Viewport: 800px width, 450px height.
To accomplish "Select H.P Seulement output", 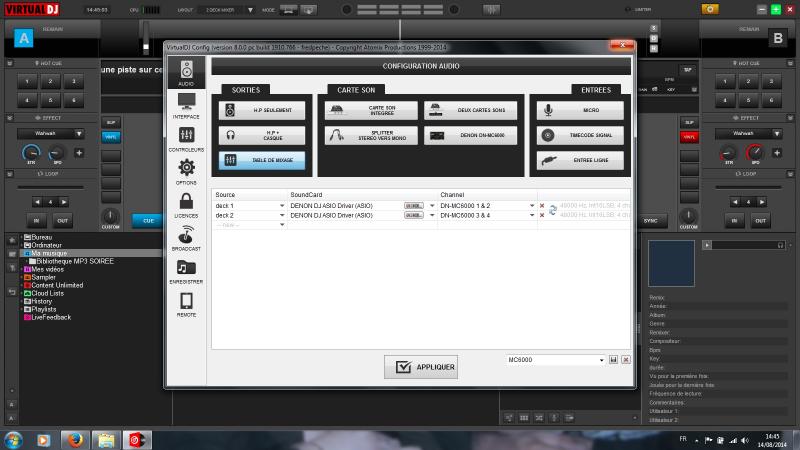I will tap(262, 110).
